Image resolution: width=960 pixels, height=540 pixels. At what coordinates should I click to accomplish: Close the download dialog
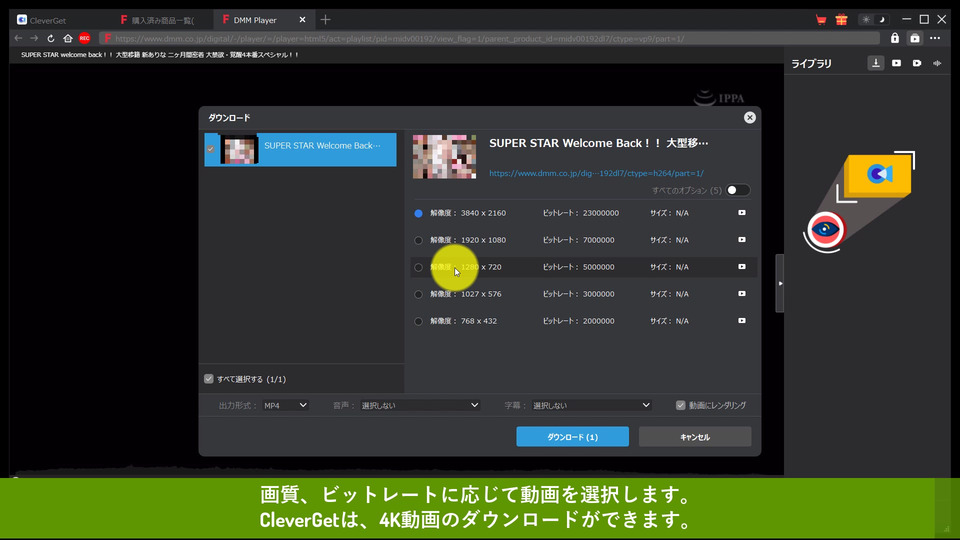749,118
